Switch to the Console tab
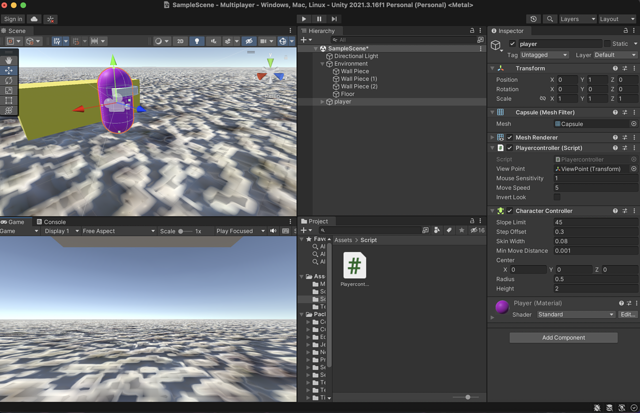 click(x=51, y=222)
